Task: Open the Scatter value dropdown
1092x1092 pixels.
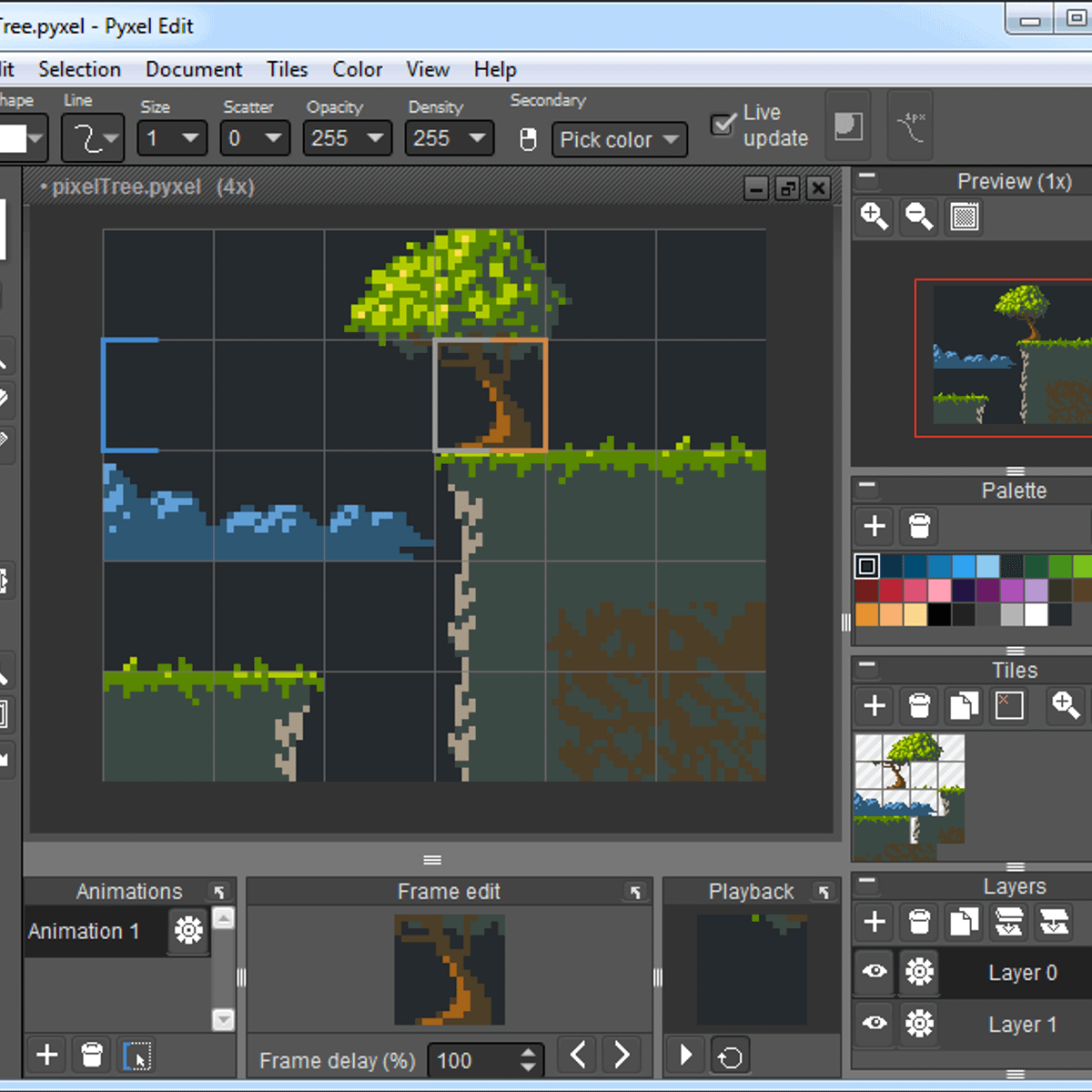Action: tap(255, 138)
